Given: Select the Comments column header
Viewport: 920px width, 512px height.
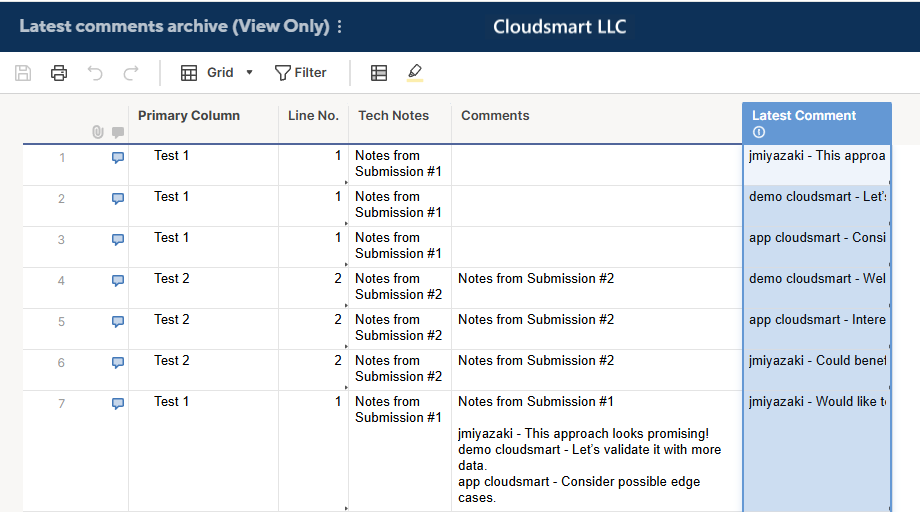Looking at the screenshot, I should pyautogui.click(x=597, y=124).
